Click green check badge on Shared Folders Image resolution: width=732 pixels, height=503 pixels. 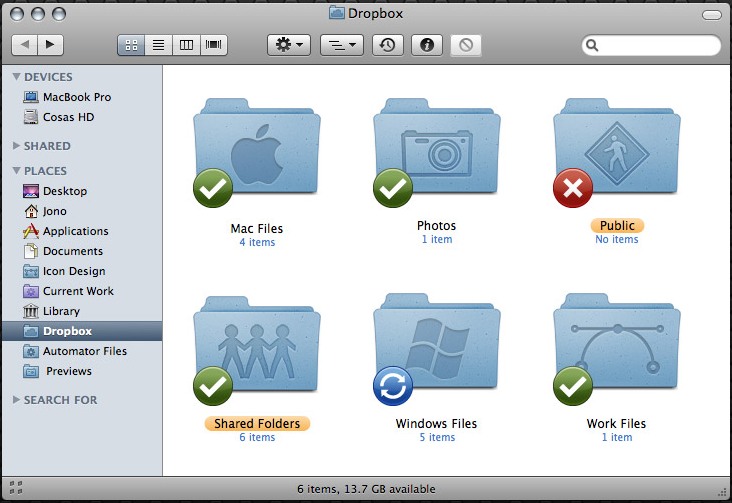coord(213,386)
